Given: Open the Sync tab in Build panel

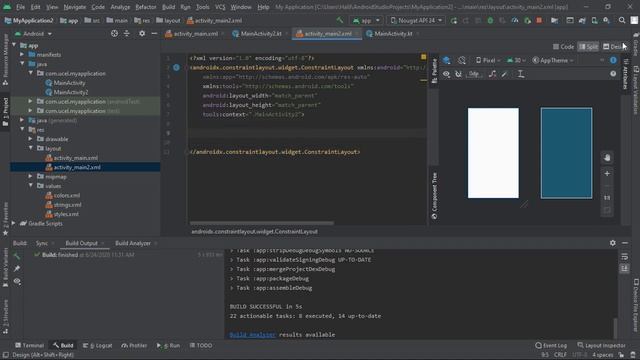Looking at the screenshot, I should coord(42,243).
